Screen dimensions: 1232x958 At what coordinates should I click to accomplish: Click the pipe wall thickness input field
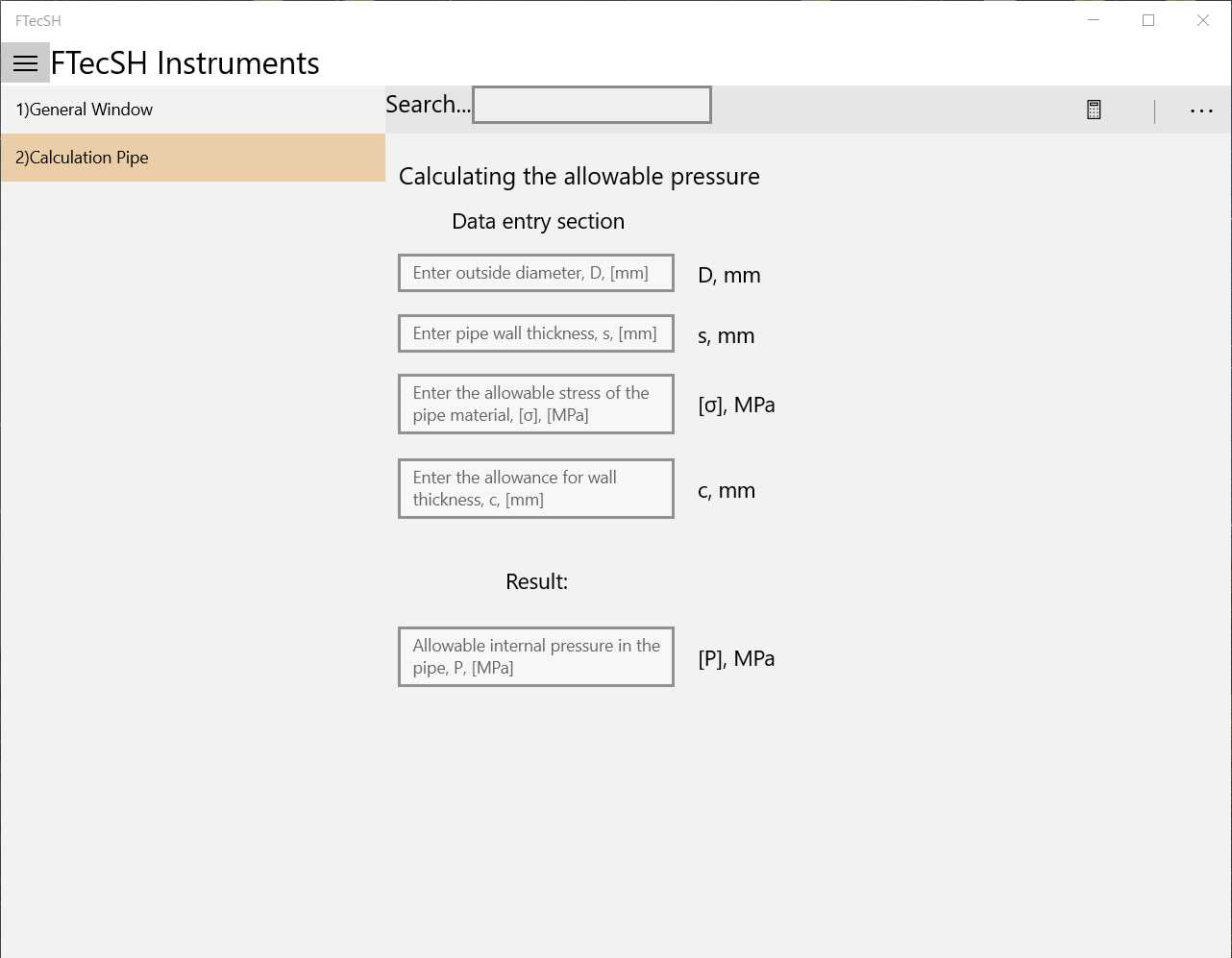536,333
